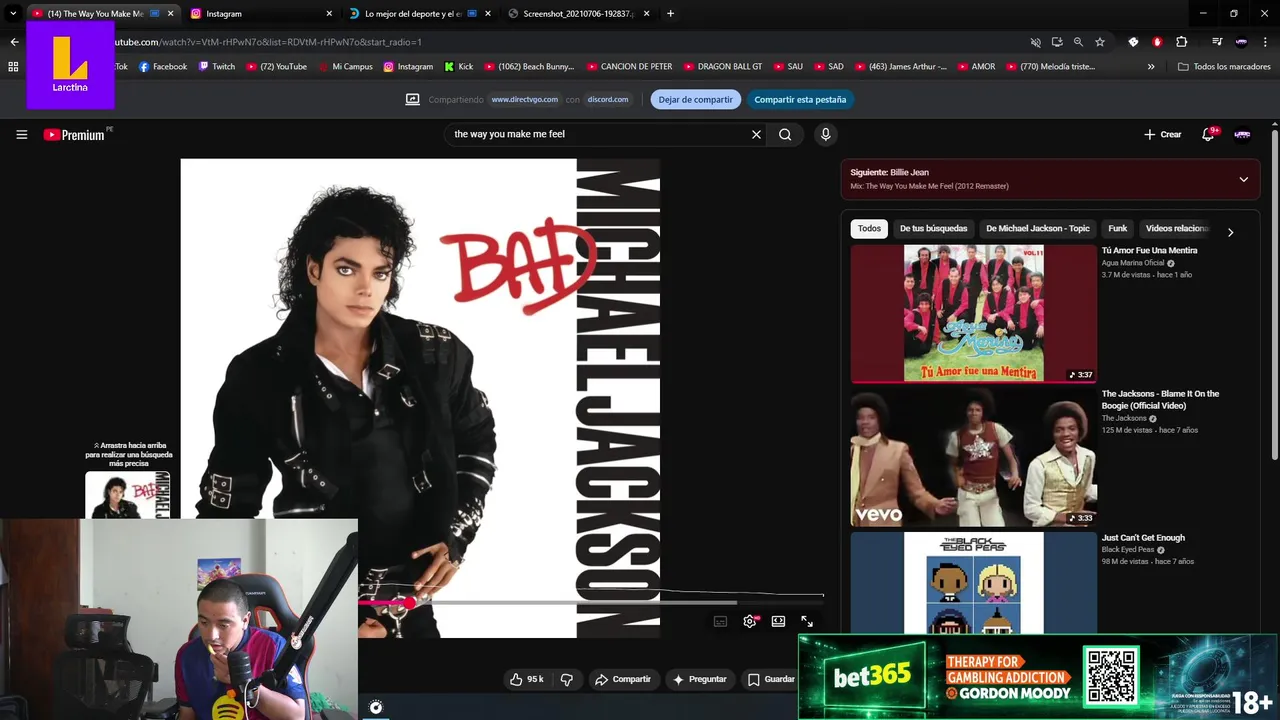Bookmark this page with star icon

click(1100, 42)
